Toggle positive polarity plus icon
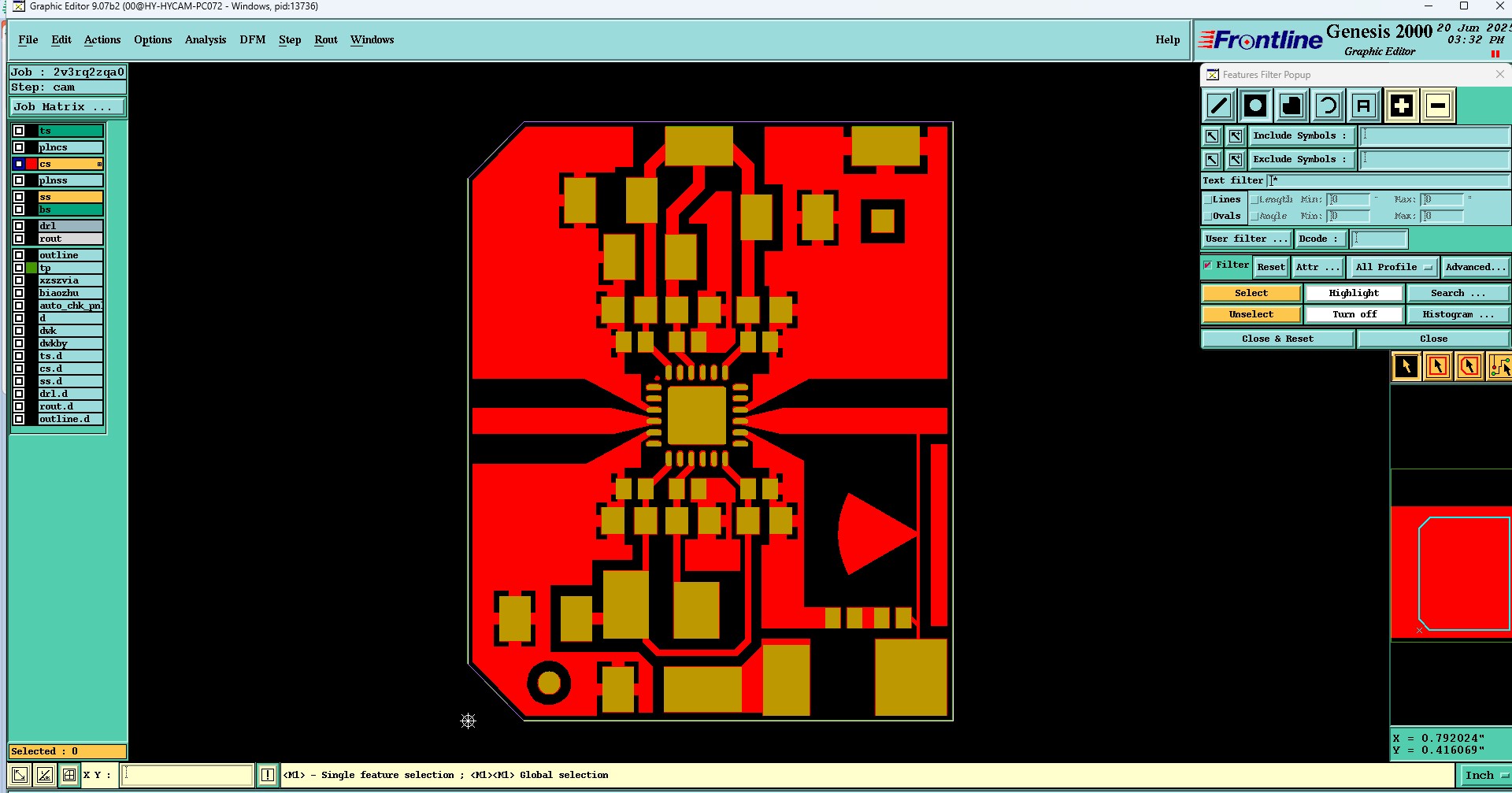The image size is (1512, 793). [1402, 106]
